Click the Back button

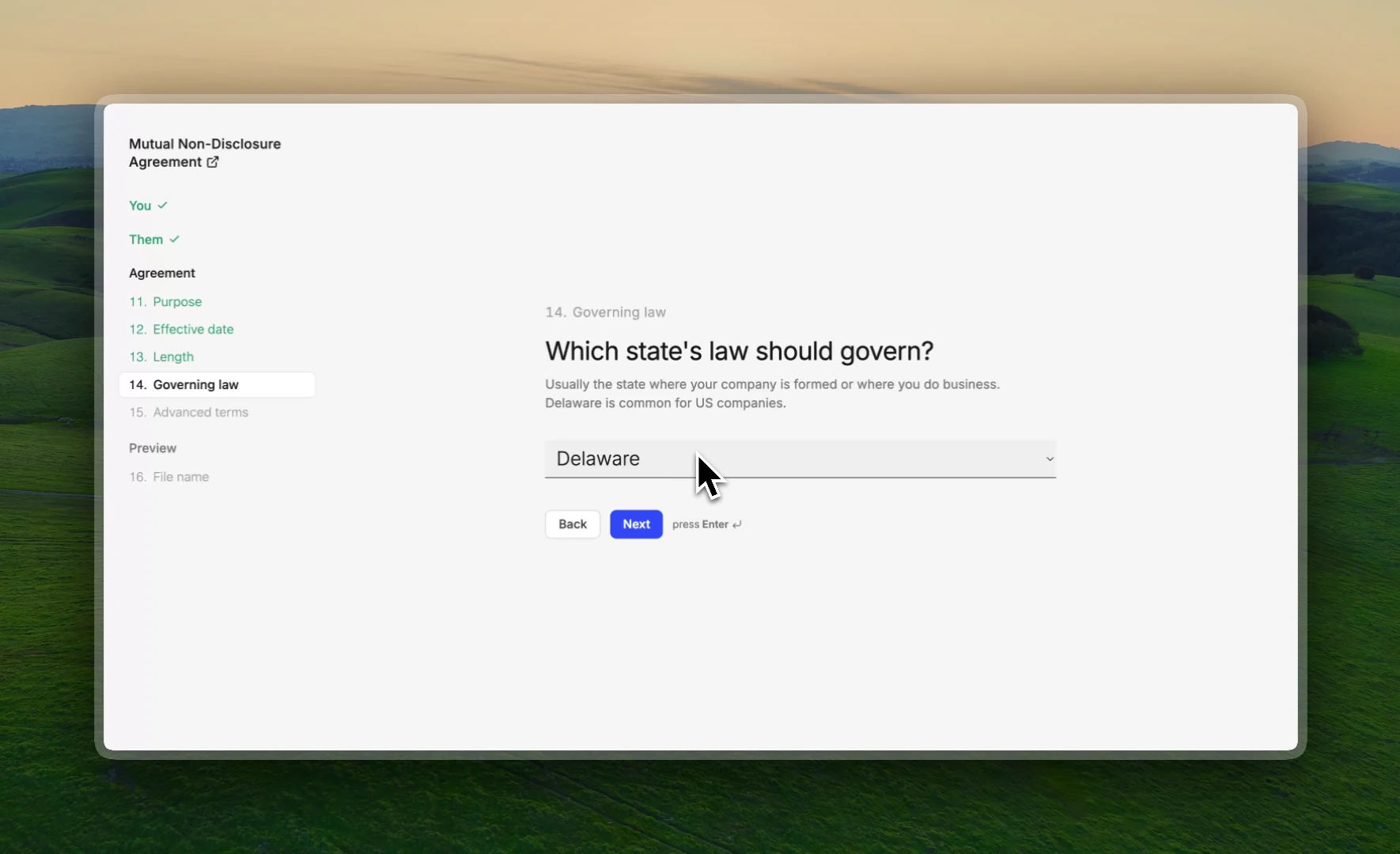pyautogui.click(x=573, y=524)
